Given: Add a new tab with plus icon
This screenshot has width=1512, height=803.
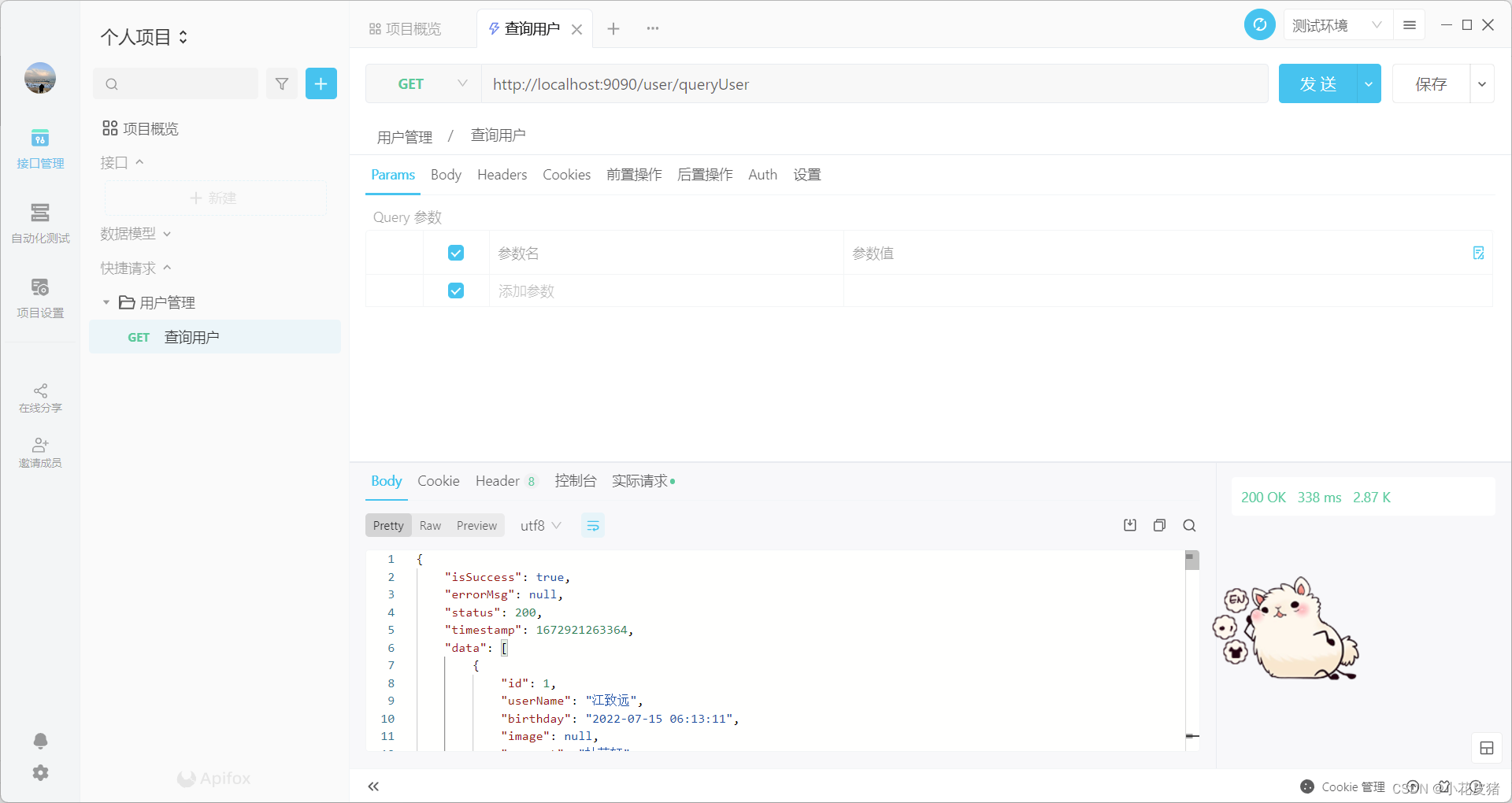Looking at the screenshot, I should click(x=613, y=29).
